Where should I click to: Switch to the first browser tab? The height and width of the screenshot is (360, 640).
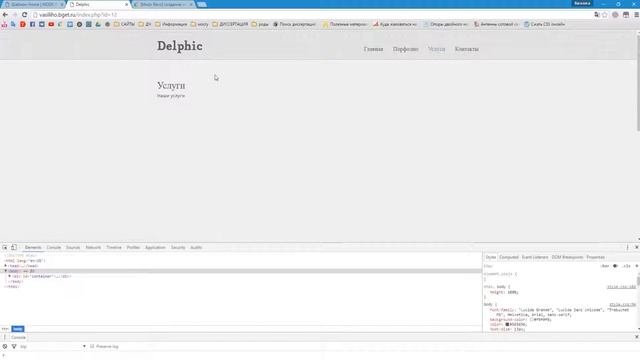34,4
